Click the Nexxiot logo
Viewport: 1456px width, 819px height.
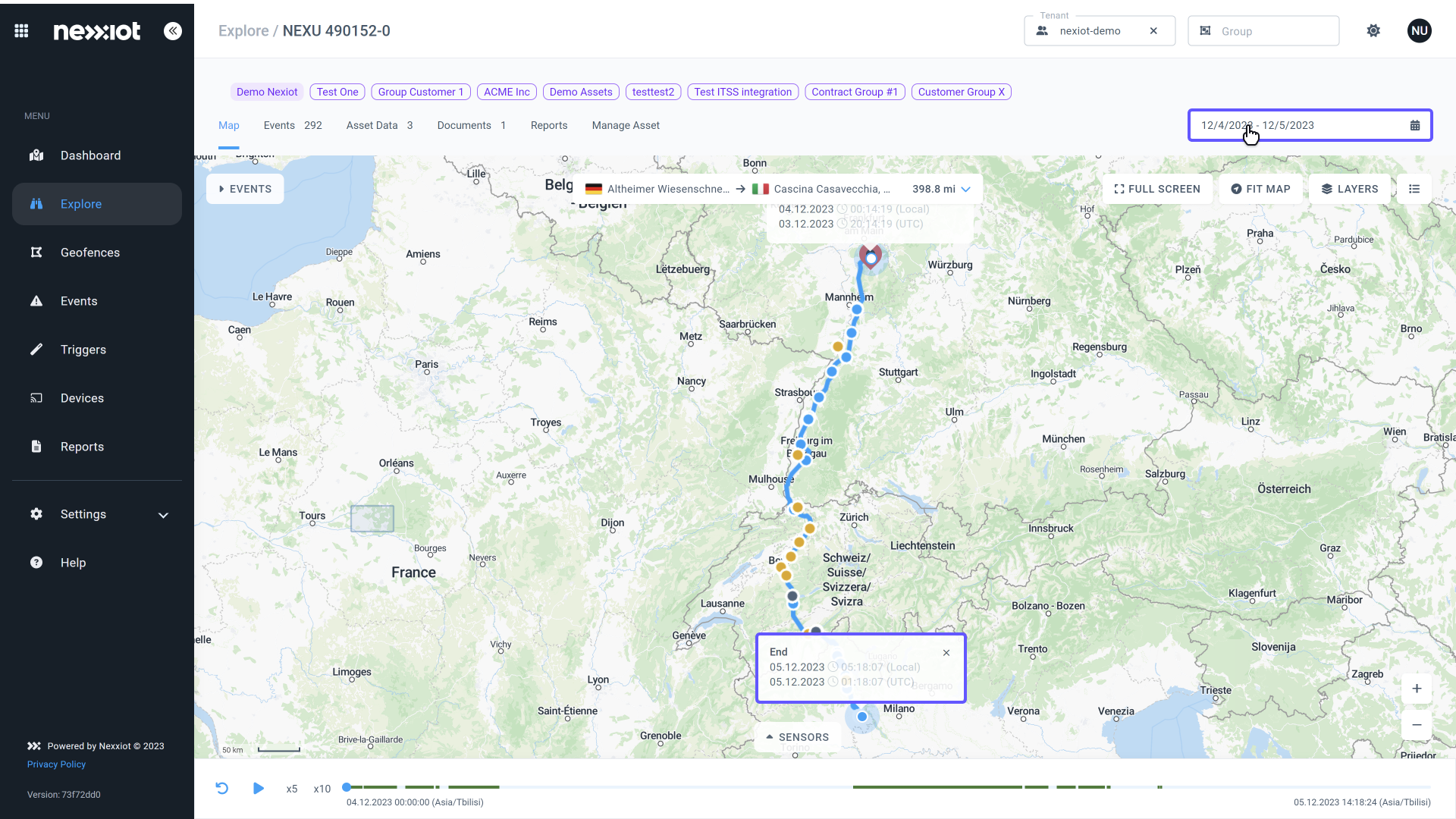click(97, 31)
